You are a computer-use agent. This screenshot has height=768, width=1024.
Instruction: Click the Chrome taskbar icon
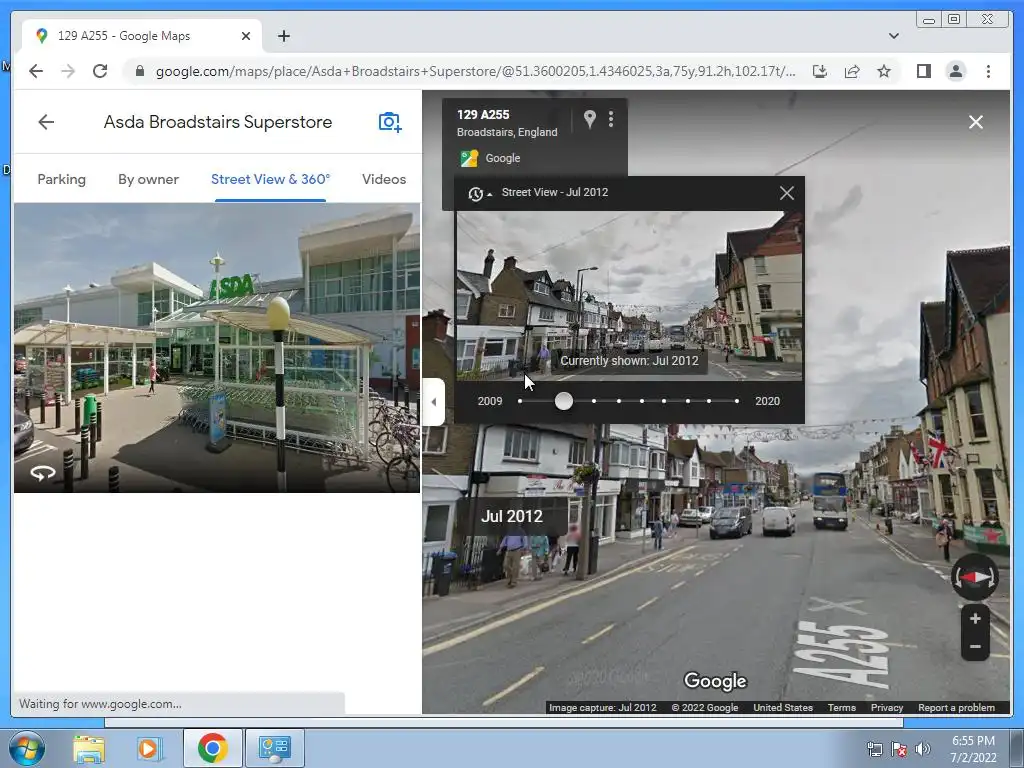tap(212, 748)
